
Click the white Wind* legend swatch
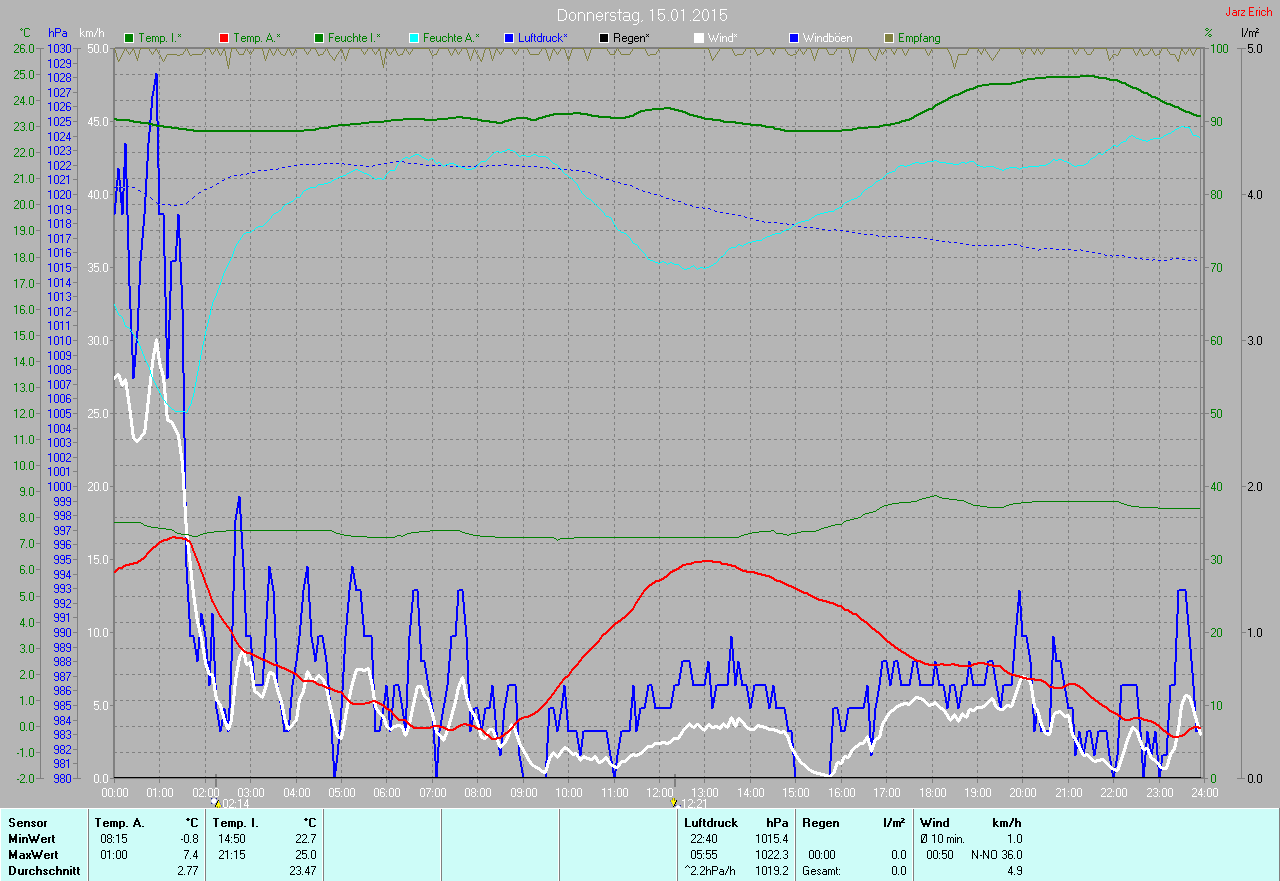[x=699, y=38]
